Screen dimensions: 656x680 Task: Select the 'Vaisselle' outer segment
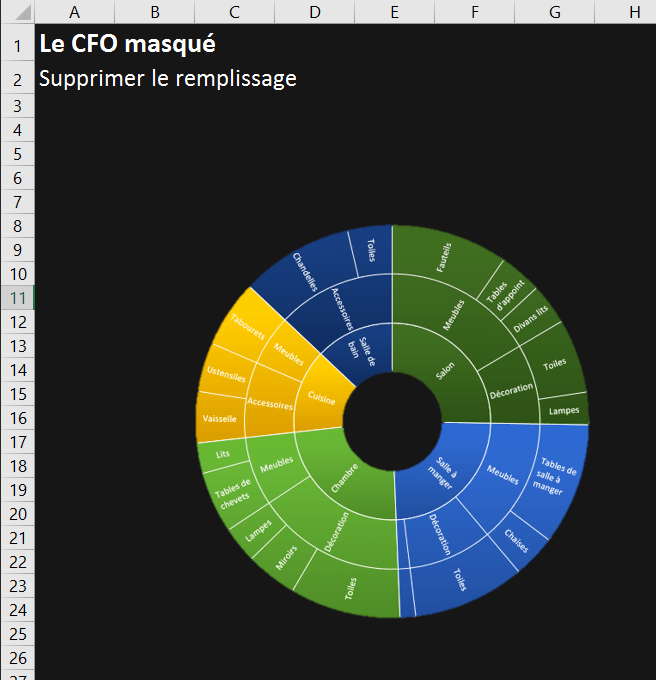click(x=218, y=418)
